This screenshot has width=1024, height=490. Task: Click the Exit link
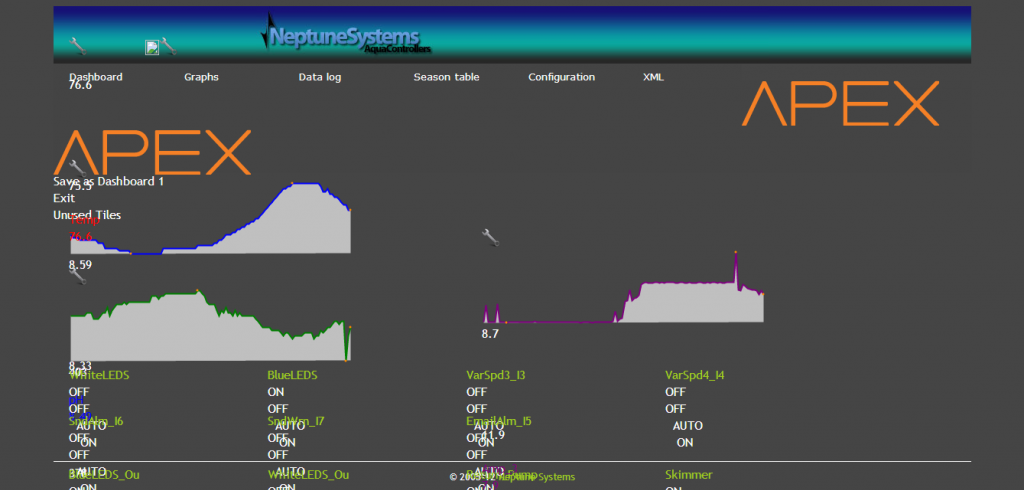[64, 198]
